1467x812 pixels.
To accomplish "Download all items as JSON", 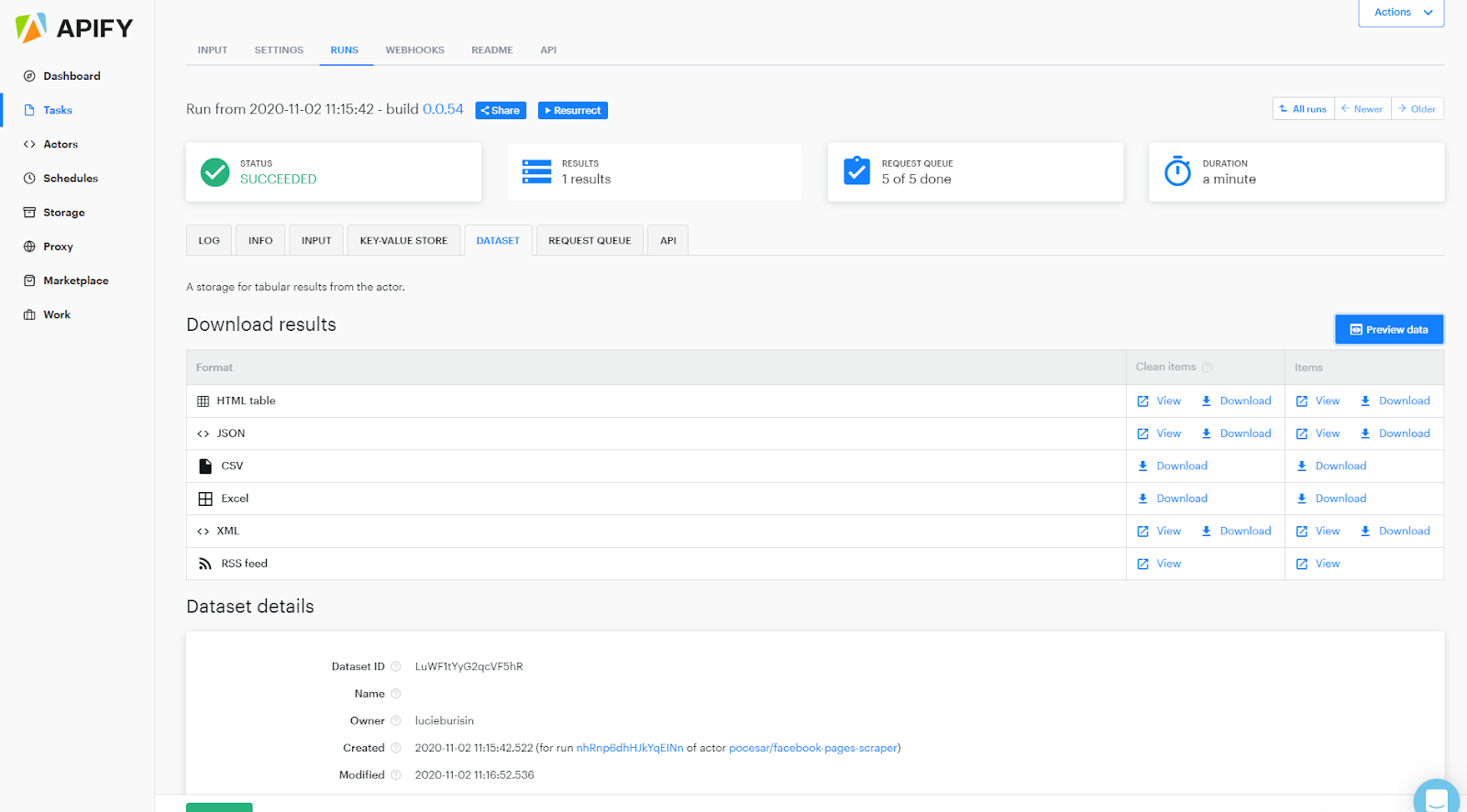I will point(1395,433).
